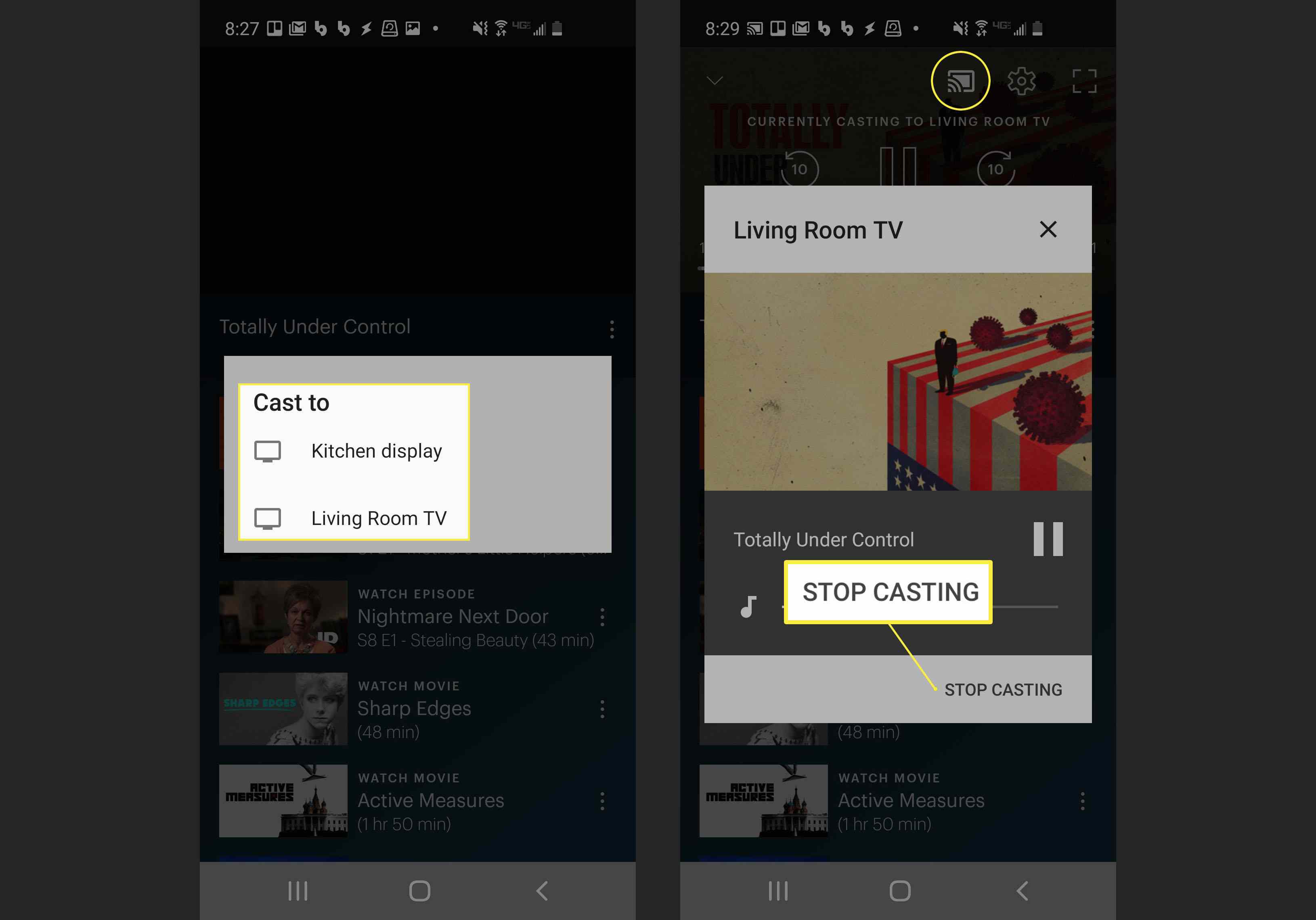Image resolution: width=1316 pixels, height=920 pixels.
Task: Click the Skip forward 10 seconds icon
Action: [994, 165]
